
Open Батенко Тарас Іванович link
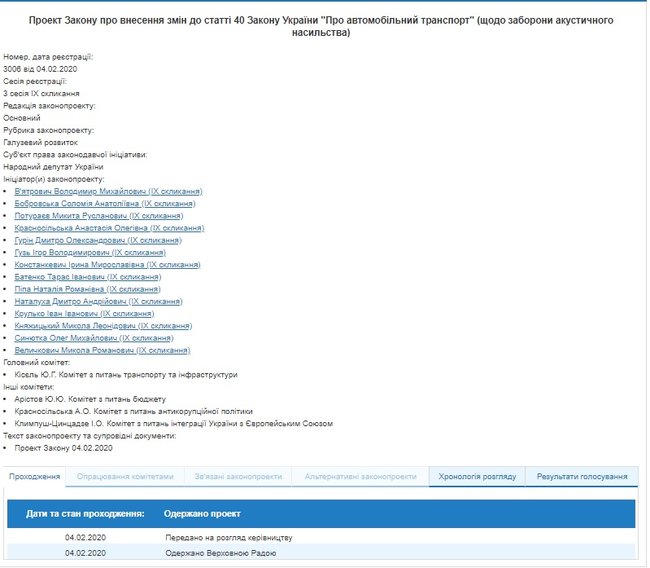(88, 276)
